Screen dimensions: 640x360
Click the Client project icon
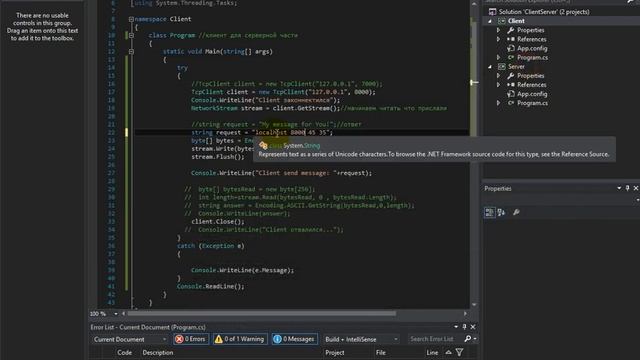[x=502, y=21]
